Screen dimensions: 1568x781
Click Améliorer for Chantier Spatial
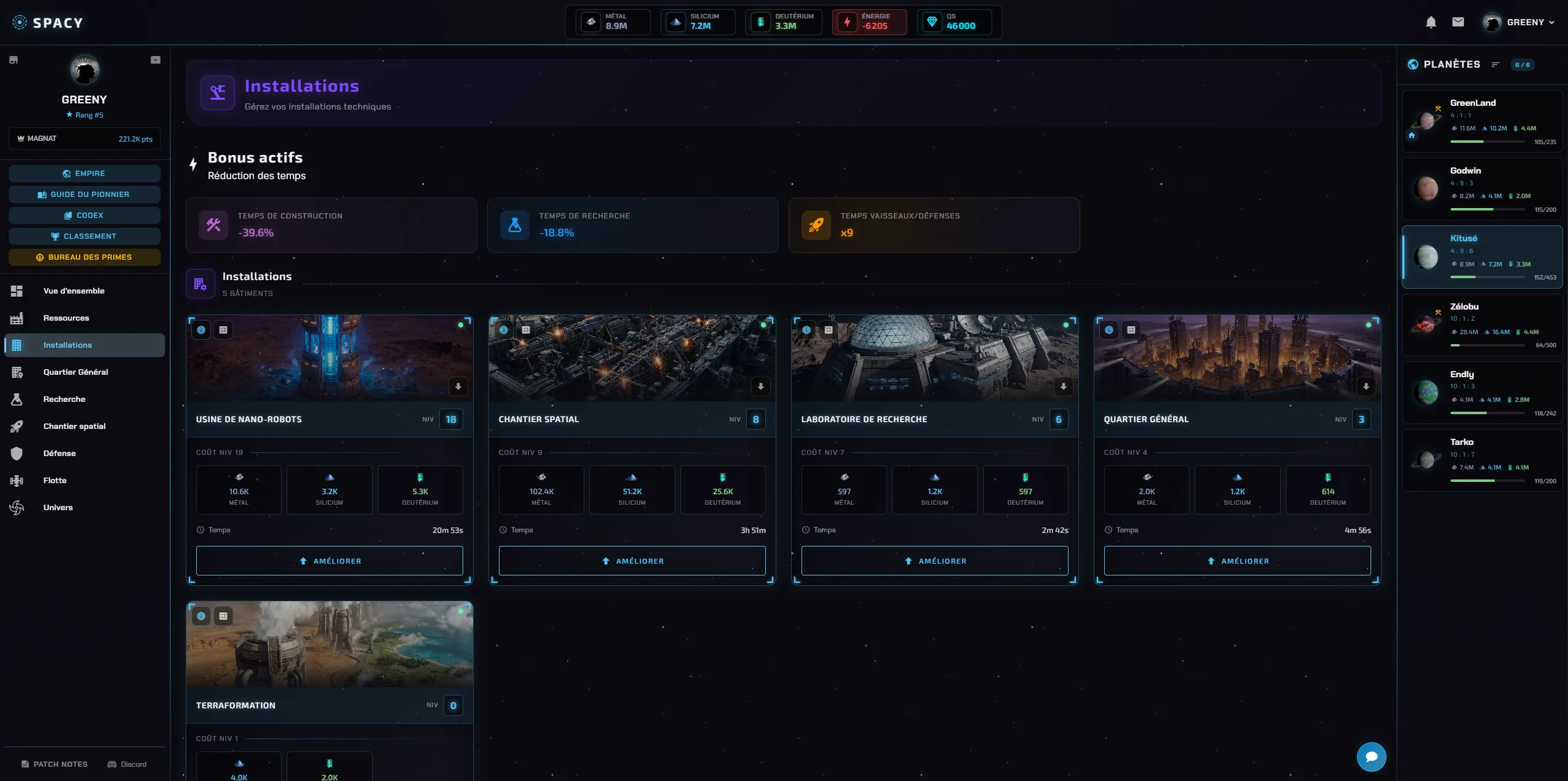[632, 561]
